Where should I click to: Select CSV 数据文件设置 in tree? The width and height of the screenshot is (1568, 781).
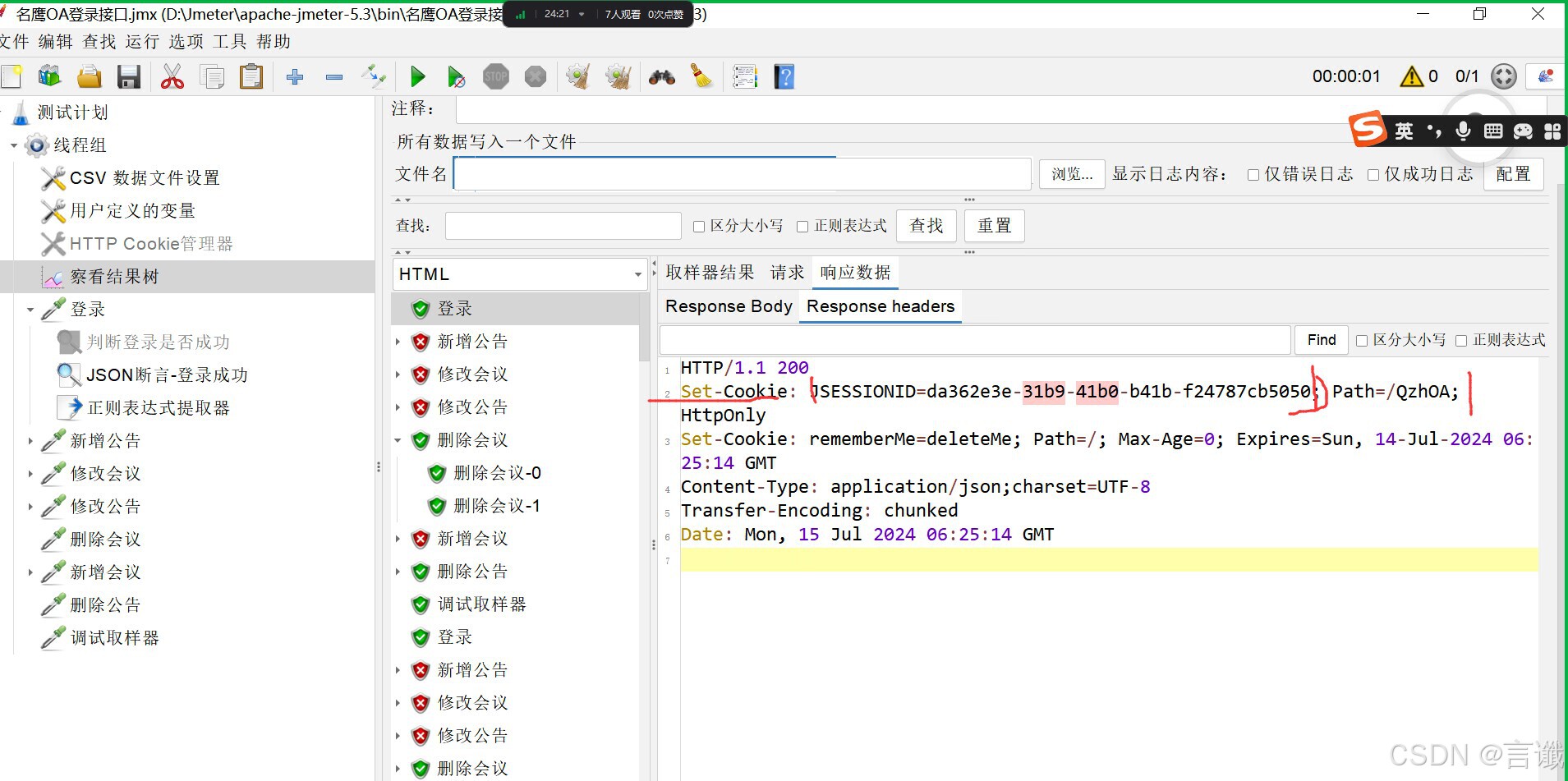[145, 178]
